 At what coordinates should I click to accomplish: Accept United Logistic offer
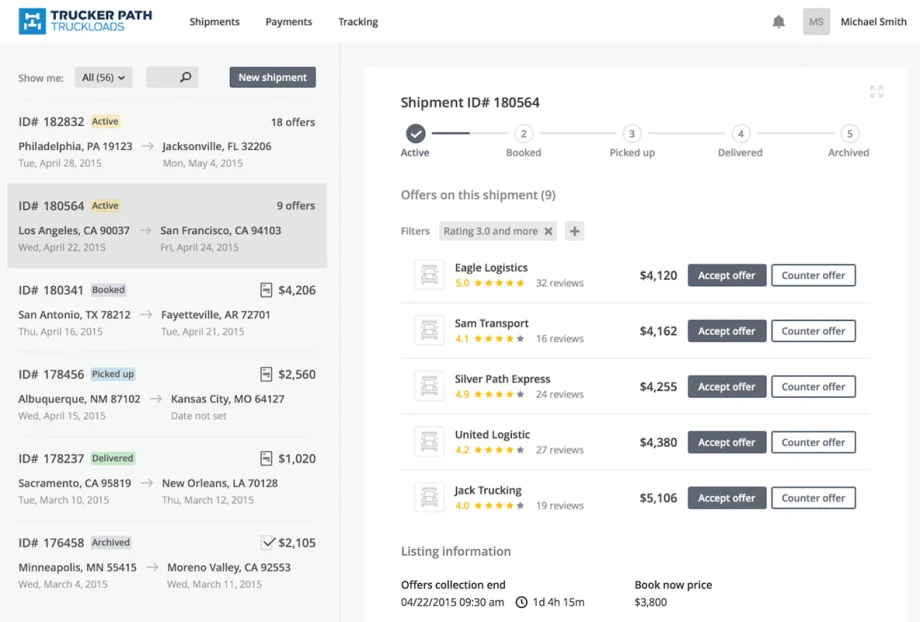pyautogui.click(x=726, y=442)
